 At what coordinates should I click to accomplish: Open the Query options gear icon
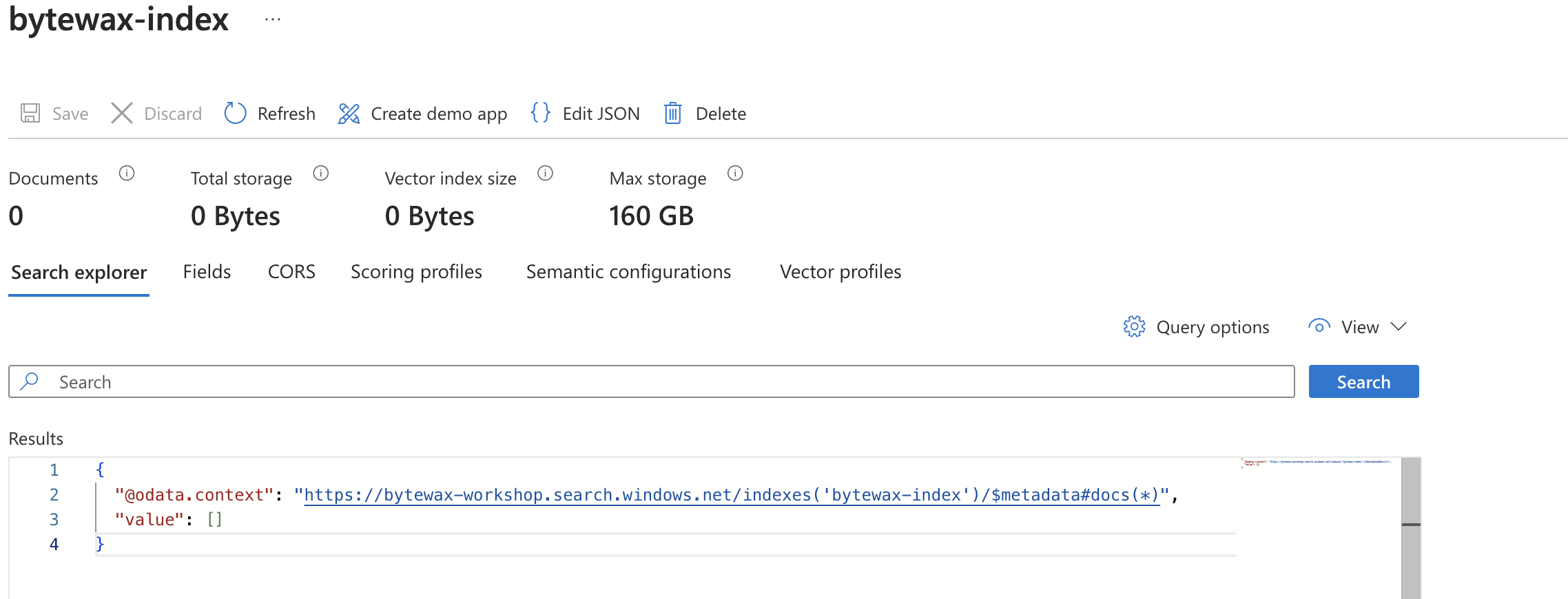click(1134, 327)
